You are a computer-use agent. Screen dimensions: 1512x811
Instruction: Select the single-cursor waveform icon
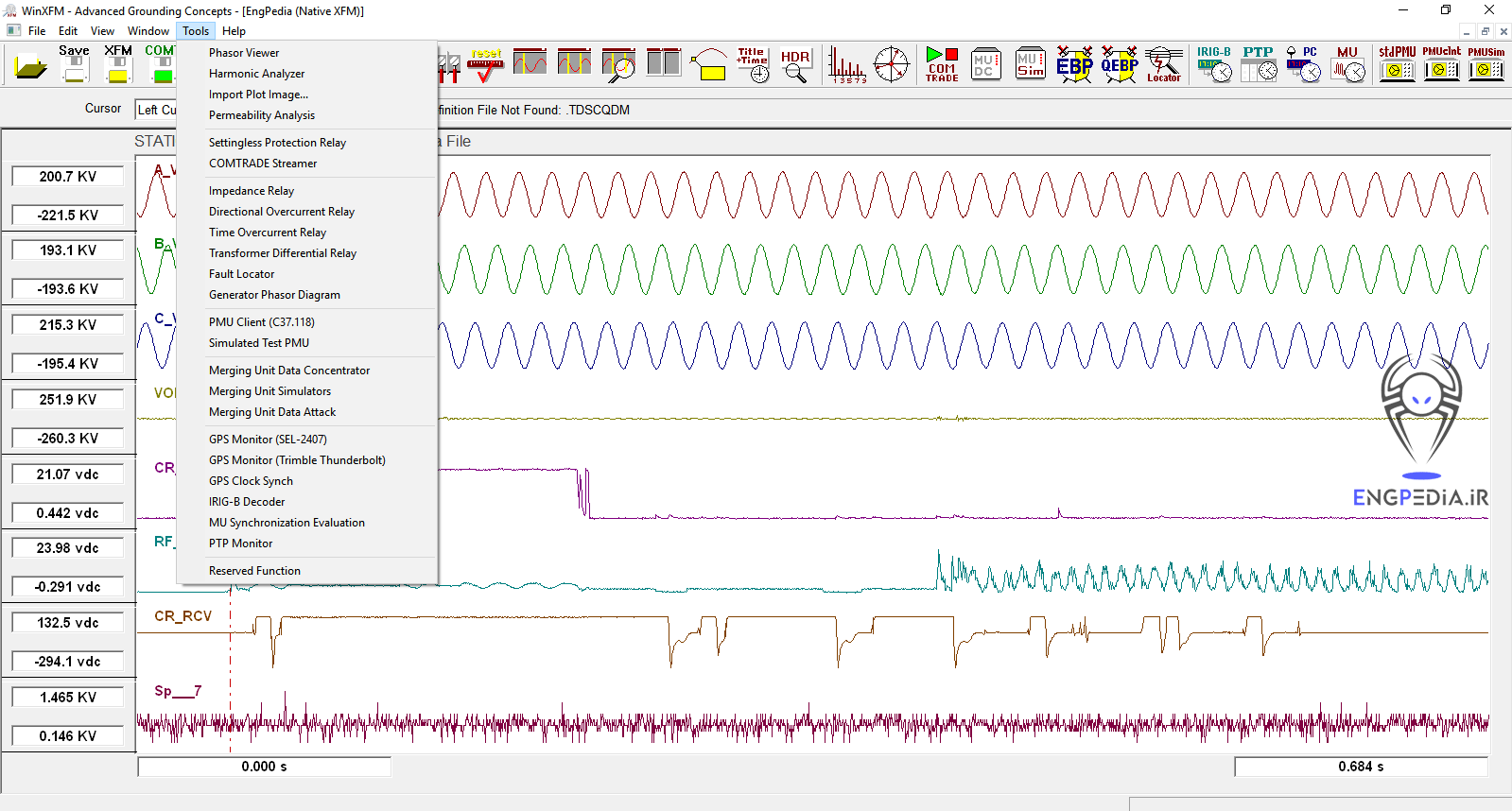530,62
